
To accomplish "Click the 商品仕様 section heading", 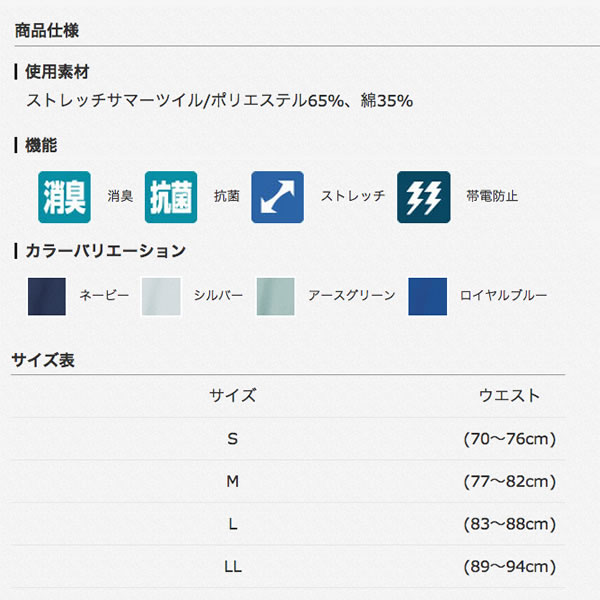I will tap(47, 31).
